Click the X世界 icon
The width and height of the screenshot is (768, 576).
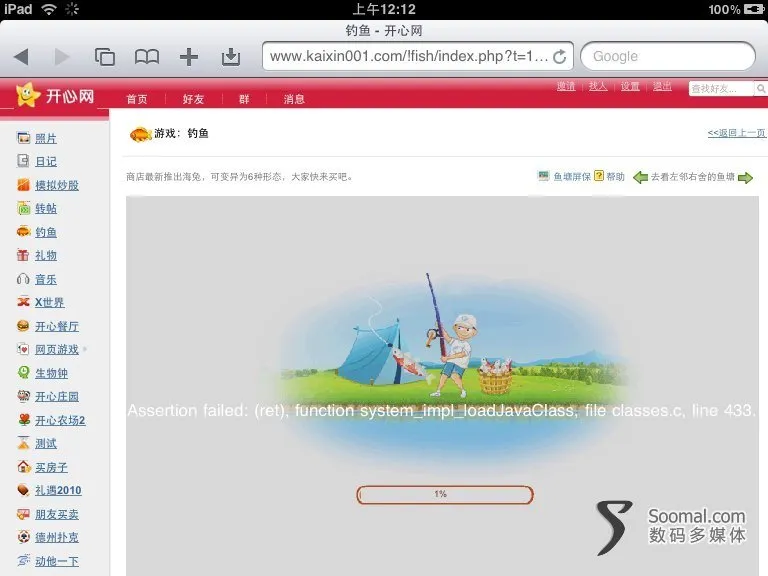[x=23, y=302]
